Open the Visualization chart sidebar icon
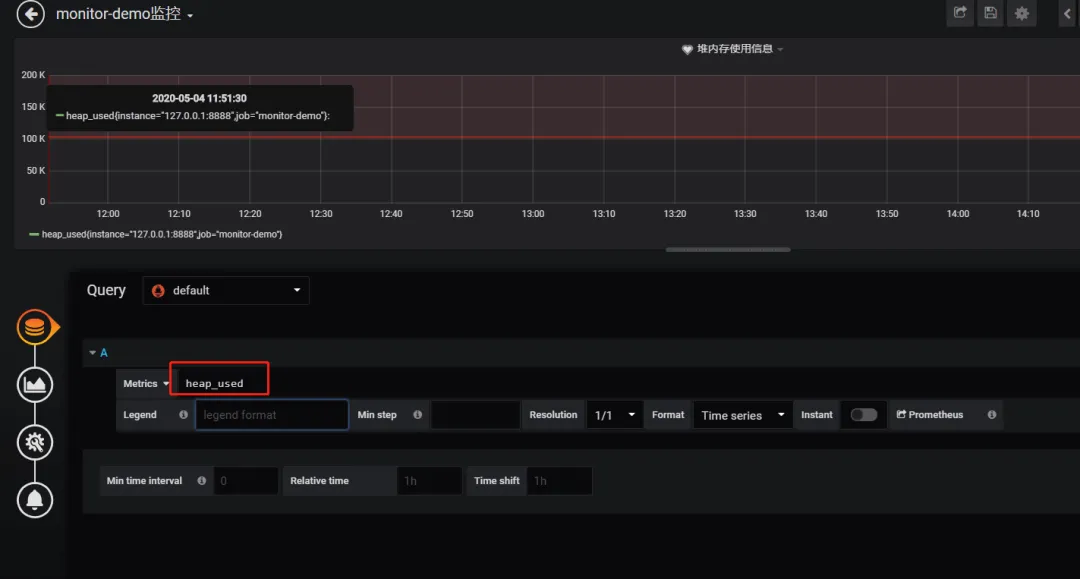The width and height of the screenshot is (1080, 579). [x=34, y=384]
